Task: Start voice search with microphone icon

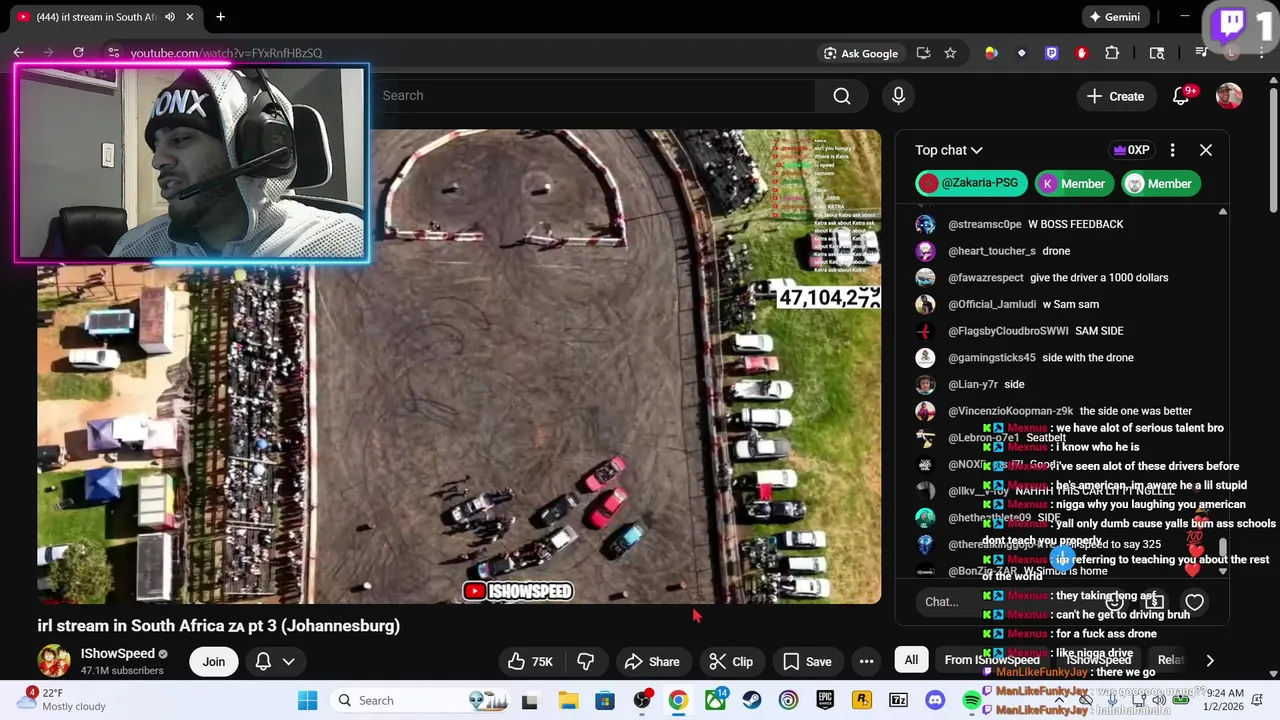Action: click(x=898, y=96)
